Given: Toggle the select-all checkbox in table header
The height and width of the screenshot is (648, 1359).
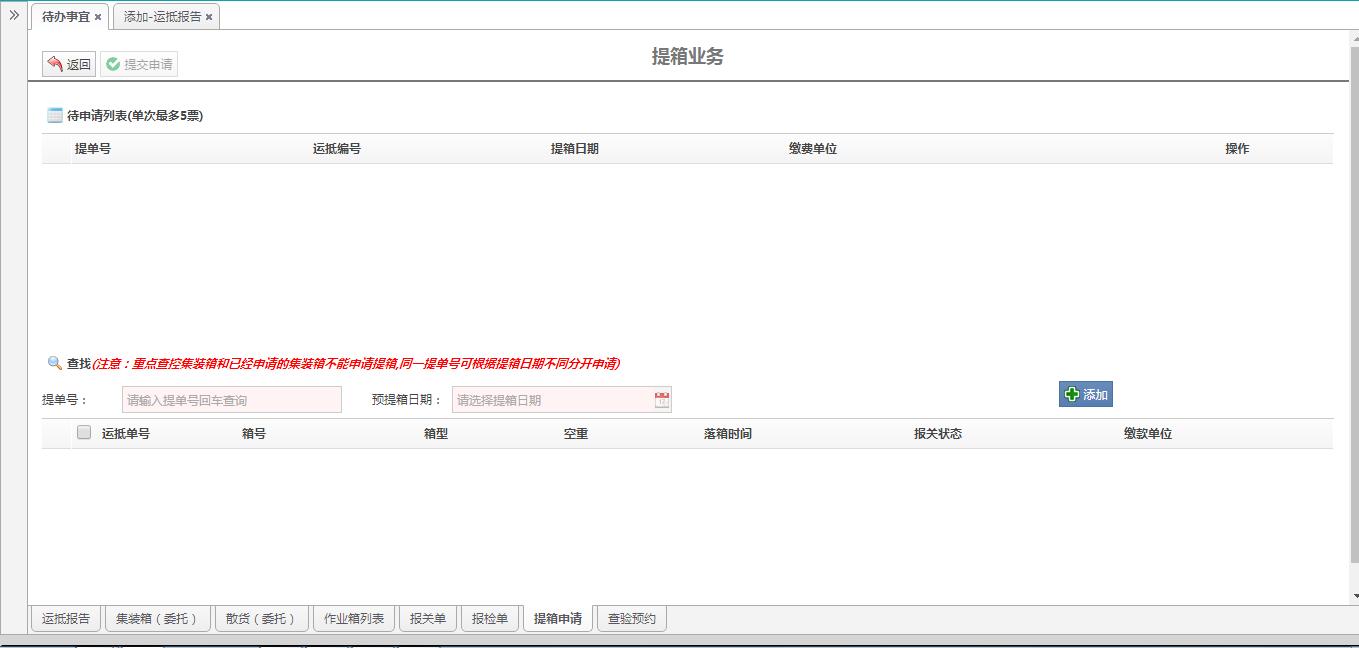Looking at the screenshot, I should [x=84, y=433].
